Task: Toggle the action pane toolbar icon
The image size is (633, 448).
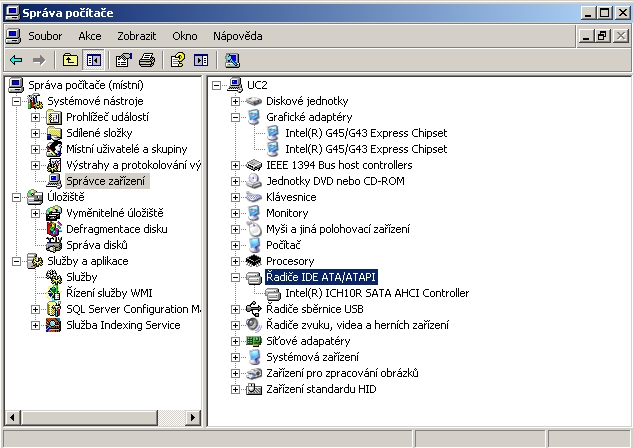Action: tap(201, 61)
